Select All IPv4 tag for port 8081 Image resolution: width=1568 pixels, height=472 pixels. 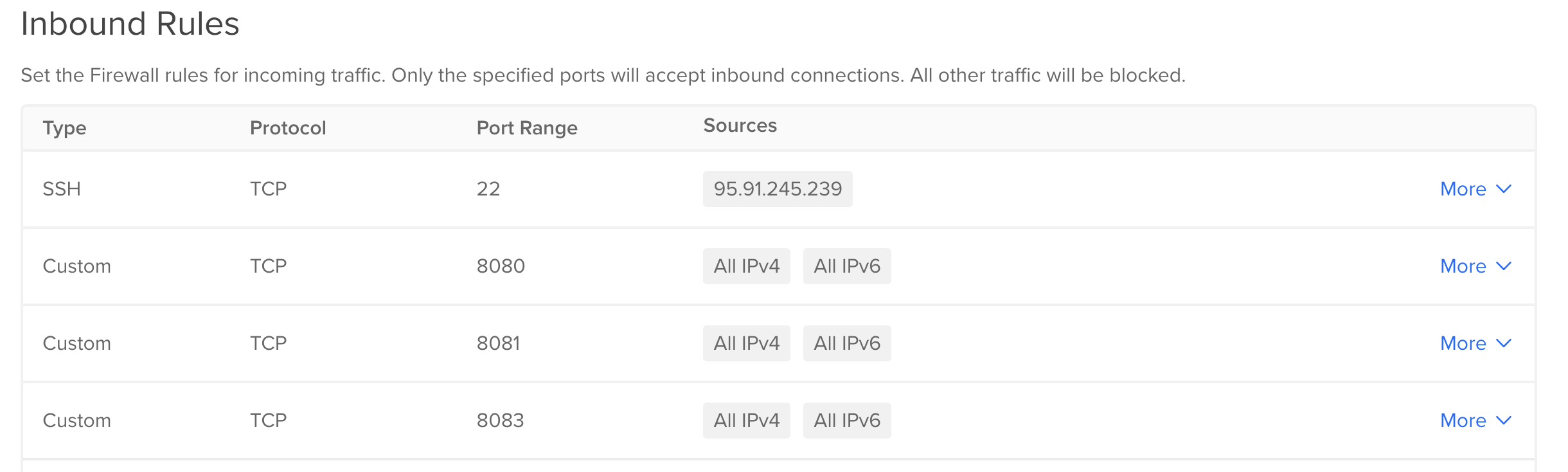747,343
